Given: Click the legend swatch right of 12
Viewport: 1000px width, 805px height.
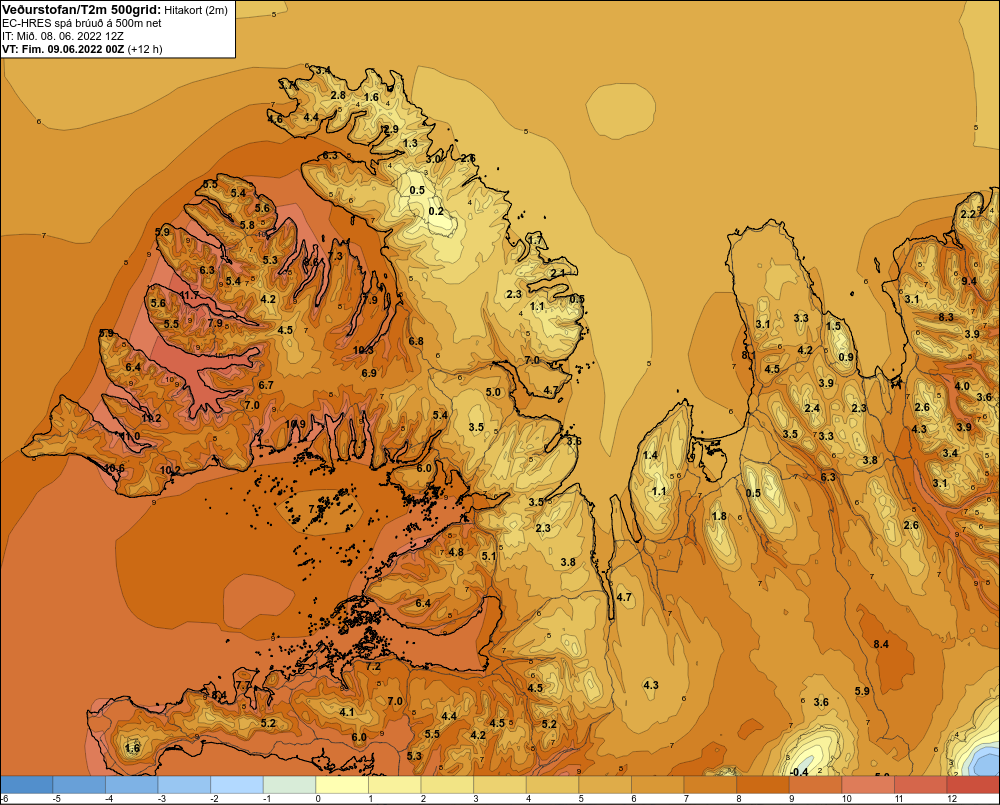Looking at the screenshot, I should pos(974,785).
